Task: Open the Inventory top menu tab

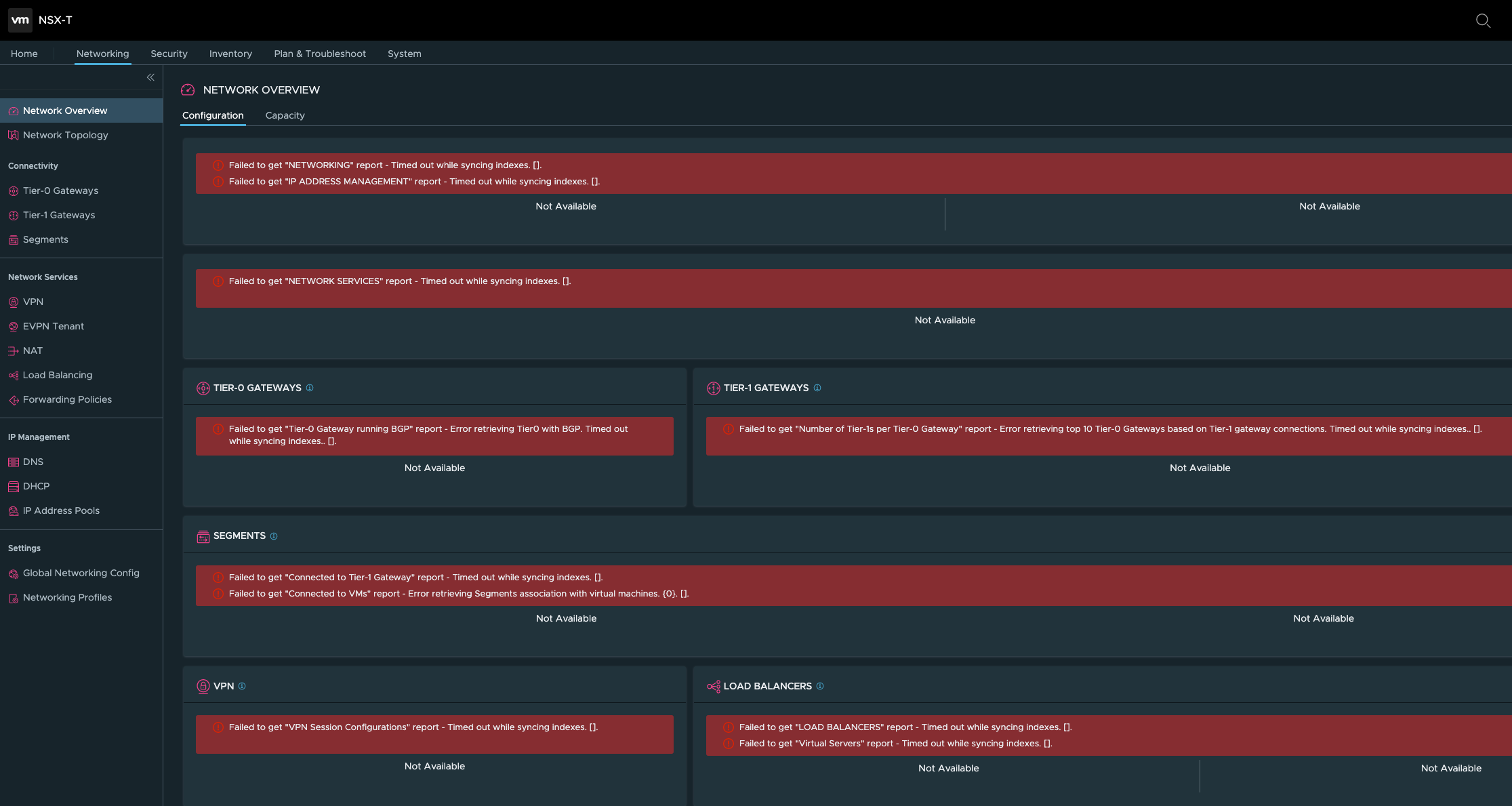Action: [230, 54]
